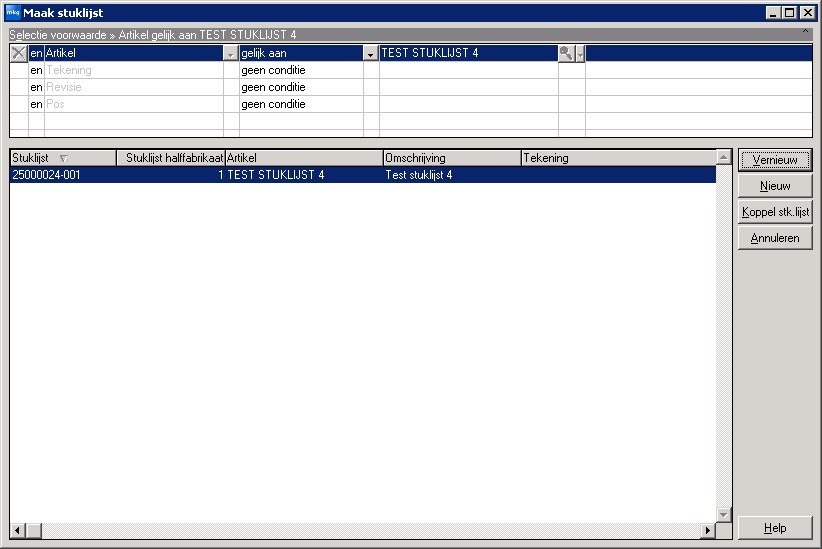The width and height of the screenshot is (822, 549).
Task: Select the Tekening condition row
Action: [x=411, y=70]
